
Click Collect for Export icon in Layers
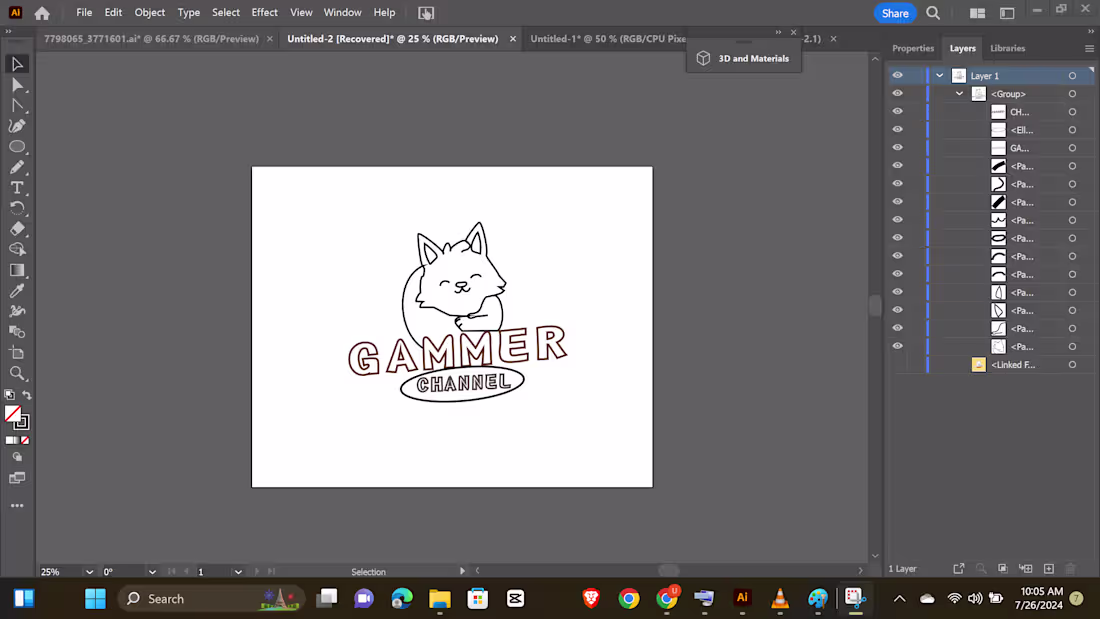pos(959,568)
